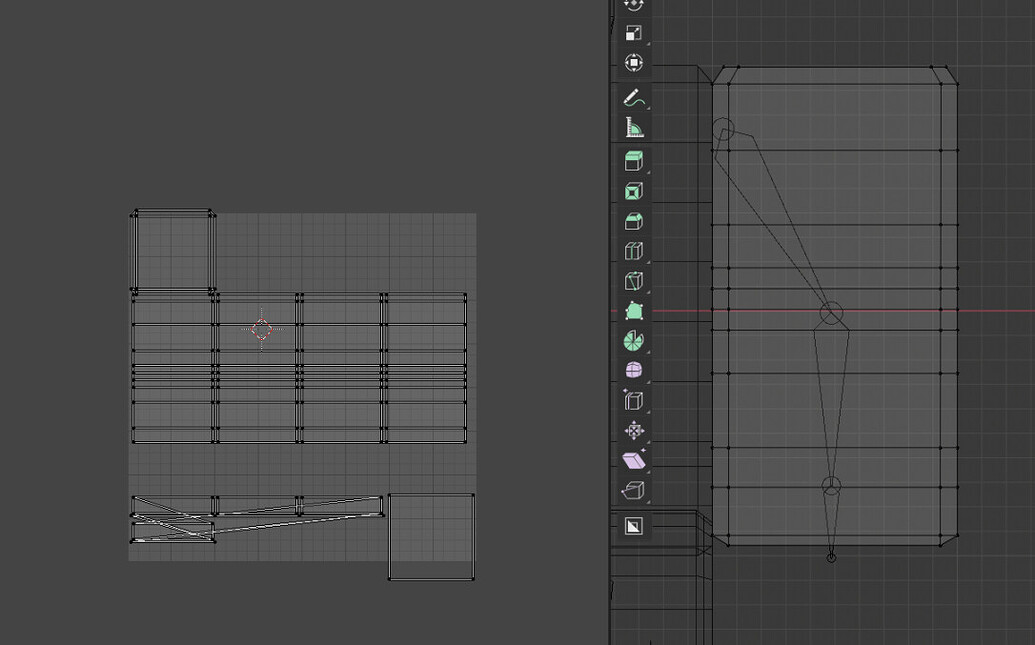The height and width of the screenshot is (645, 1035).
Task: Select the Poly Build tool
Action: click(x=634, y=311)
